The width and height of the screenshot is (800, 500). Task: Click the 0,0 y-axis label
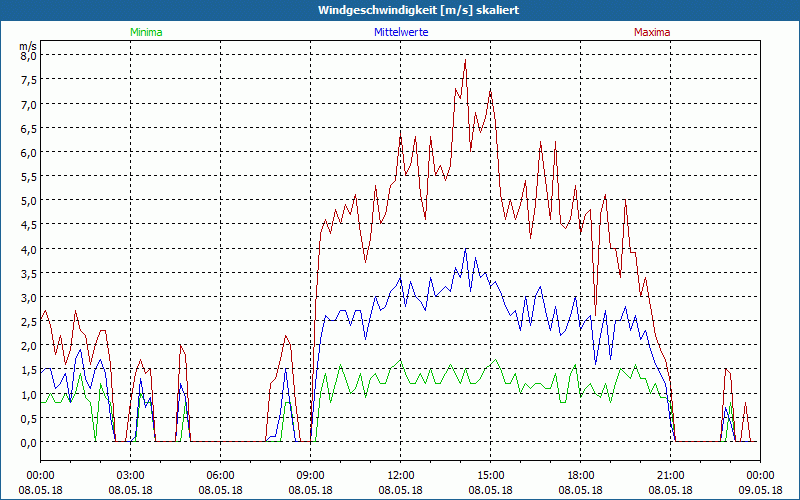click(29, 443)
